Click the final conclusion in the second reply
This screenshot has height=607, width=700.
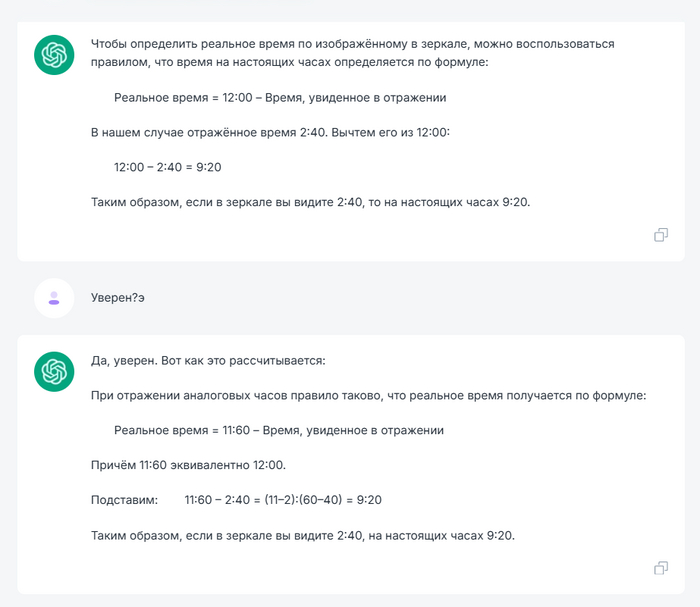(302, 535)
